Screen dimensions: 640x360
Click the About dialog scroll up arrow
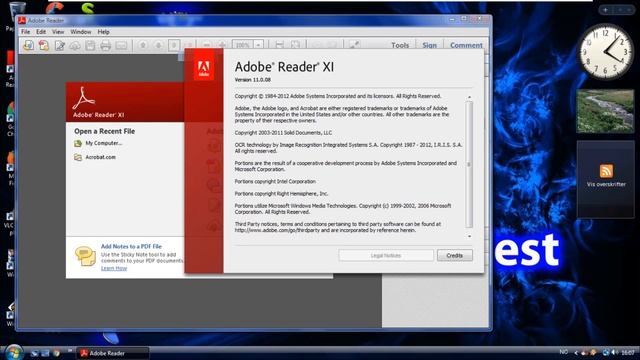coord(469,97)
